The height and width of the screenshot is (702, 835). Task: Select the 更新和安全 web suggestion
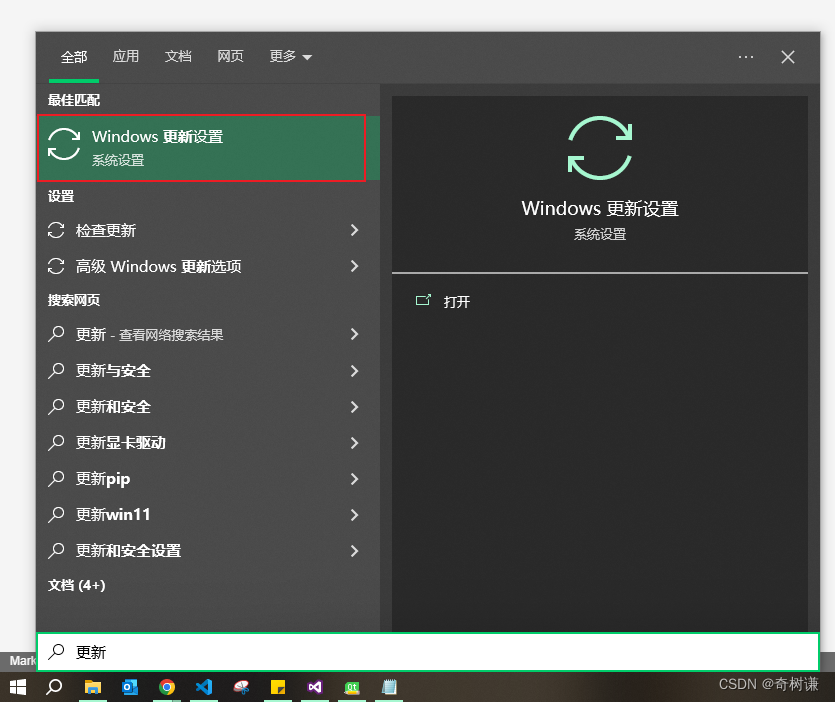[208, 406]
